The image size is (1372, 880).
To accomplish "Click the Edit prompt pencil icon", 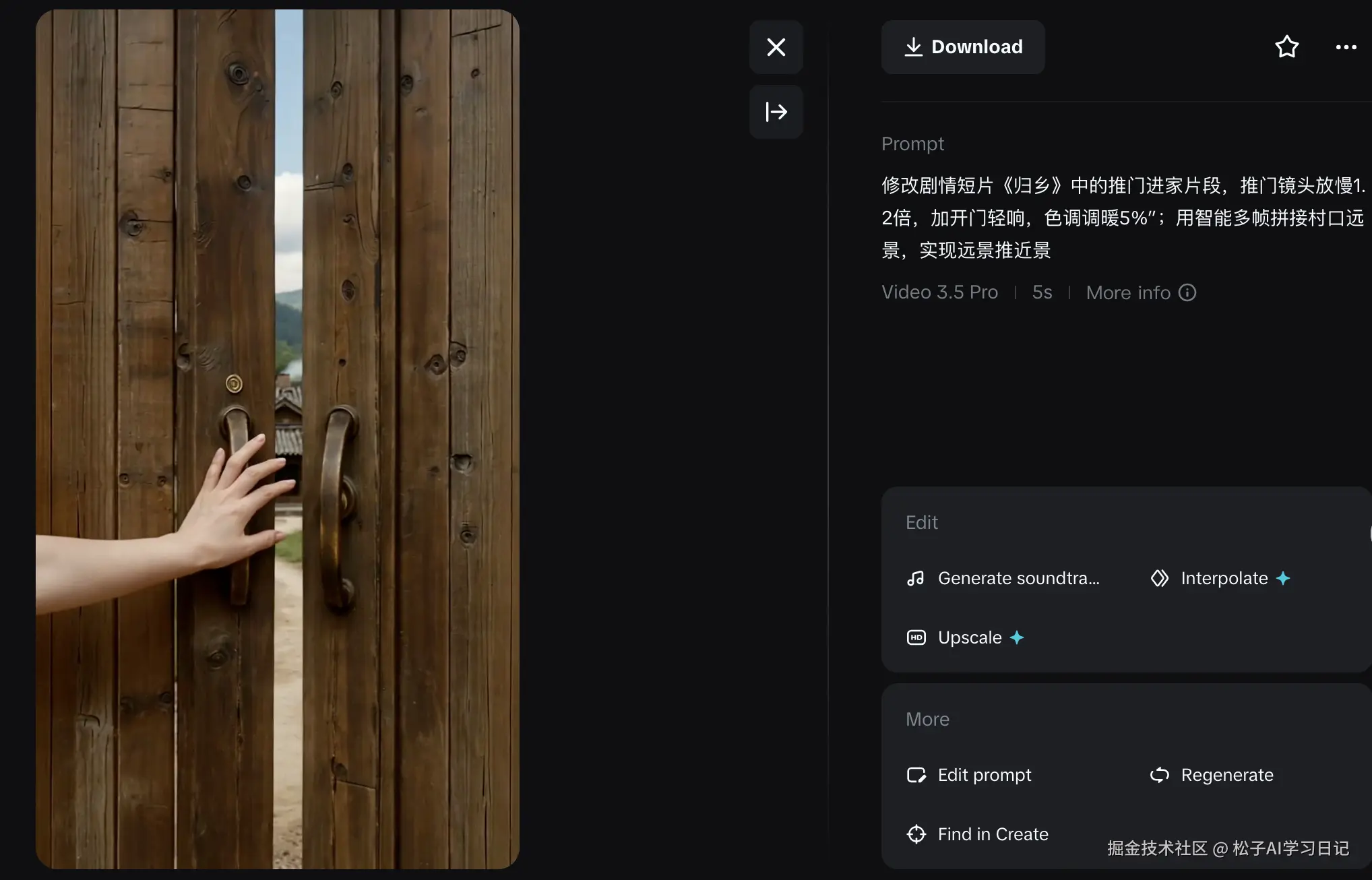I will (x=916, y=775).
